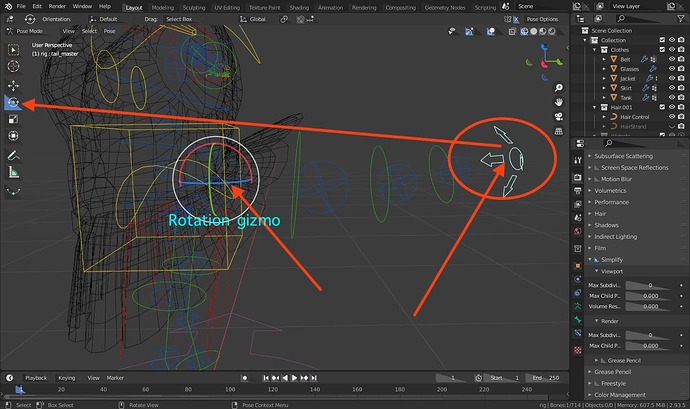Open the Pose menu in viewport header

click(x=110, y=31)
